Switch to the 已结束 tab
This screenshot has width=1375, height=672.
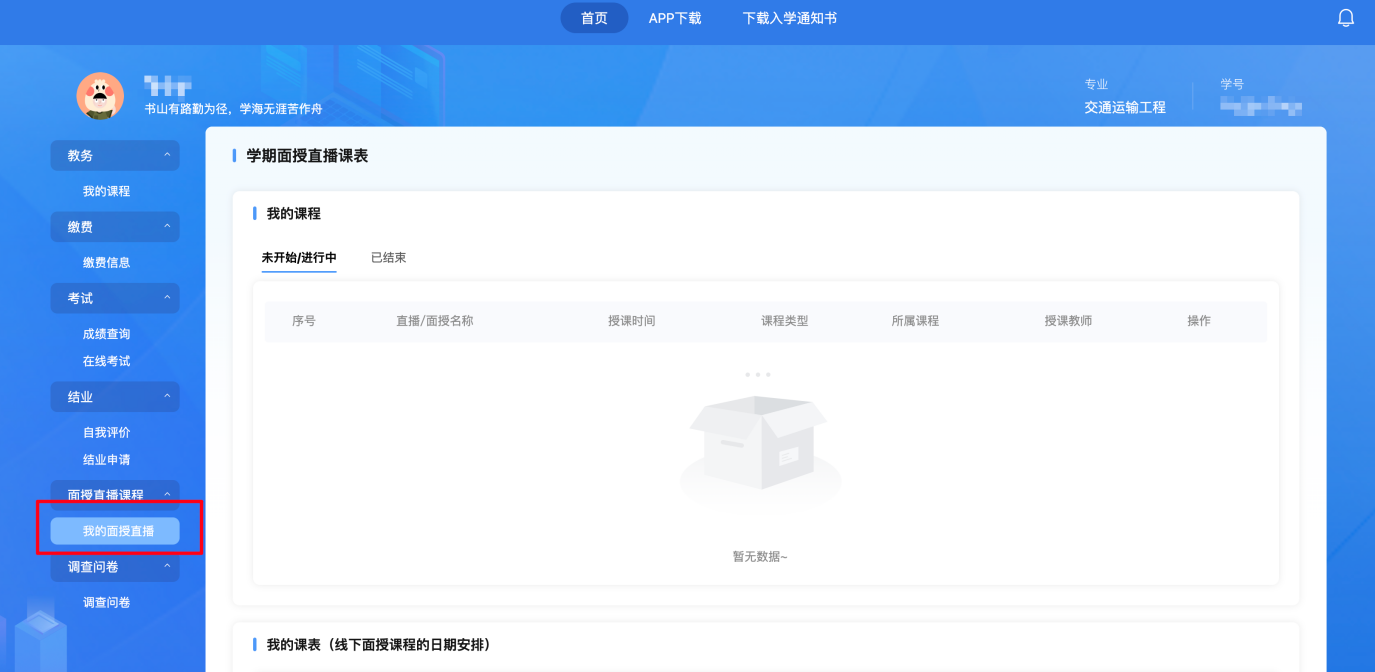click(388, 258)
